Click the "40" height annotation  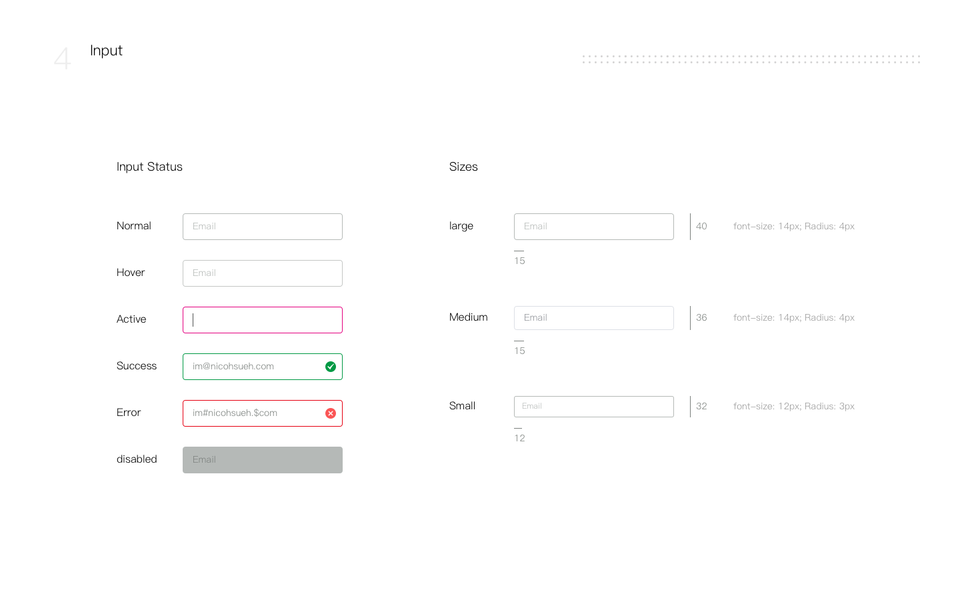tap(701, 227)
